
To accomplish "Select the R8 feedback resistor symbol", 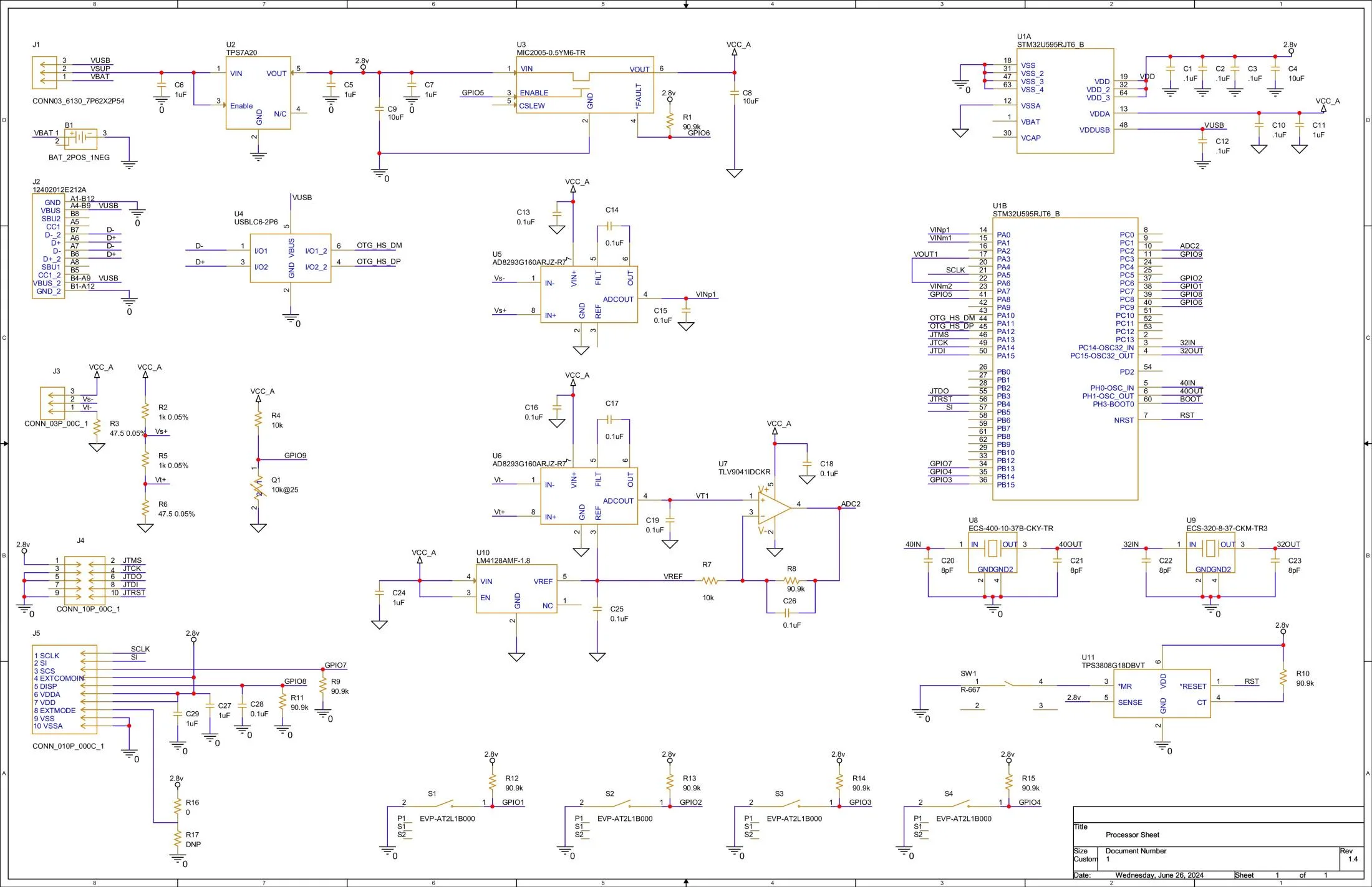I will coord(791,581).
